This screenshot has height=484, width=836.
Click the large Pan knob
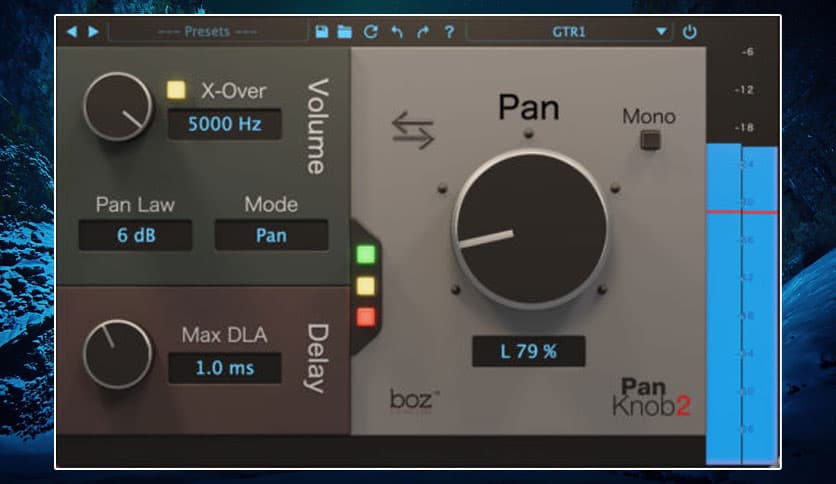pyautogui.click(x=529, y=229)
